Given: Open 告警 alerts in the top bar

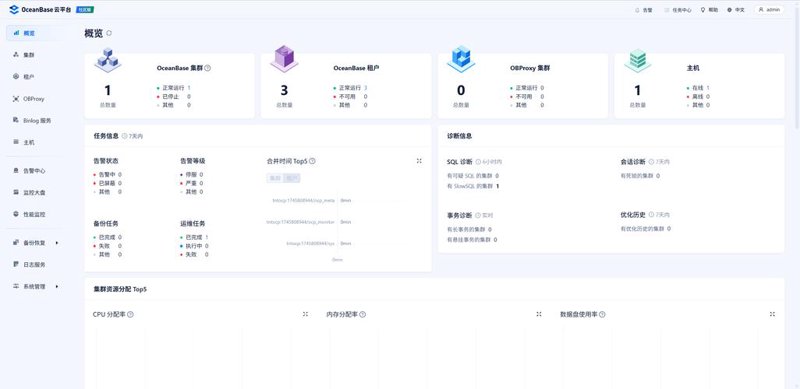Looking at the screenshot, I should point(644,10).
